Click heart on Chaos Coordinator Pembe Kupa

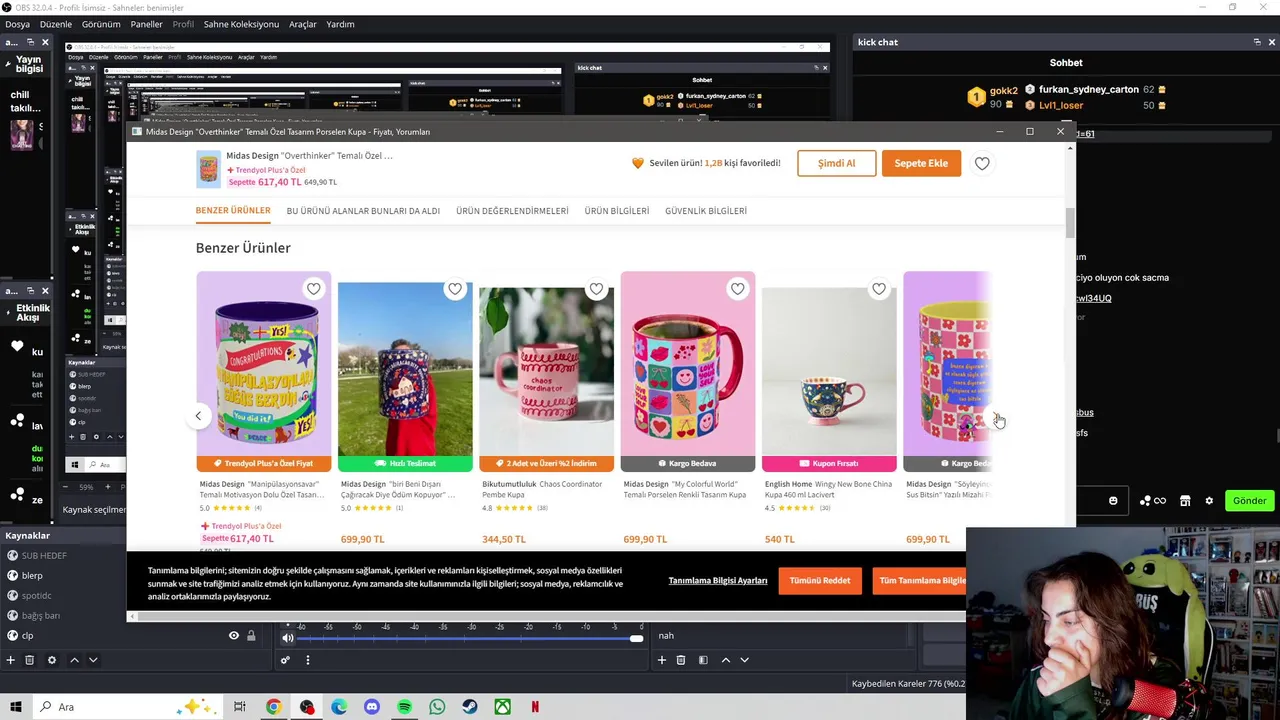pos(596,289)
